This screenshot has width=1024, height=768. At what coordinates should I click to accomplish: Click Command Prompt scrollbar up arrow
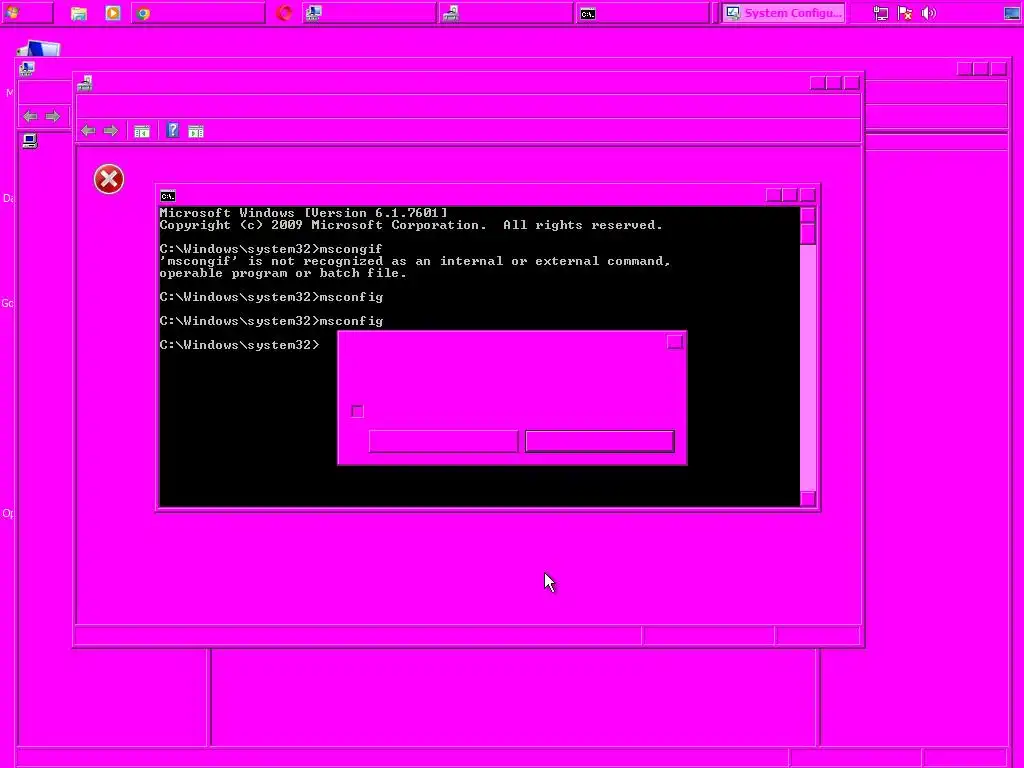[x=808, y=215]
